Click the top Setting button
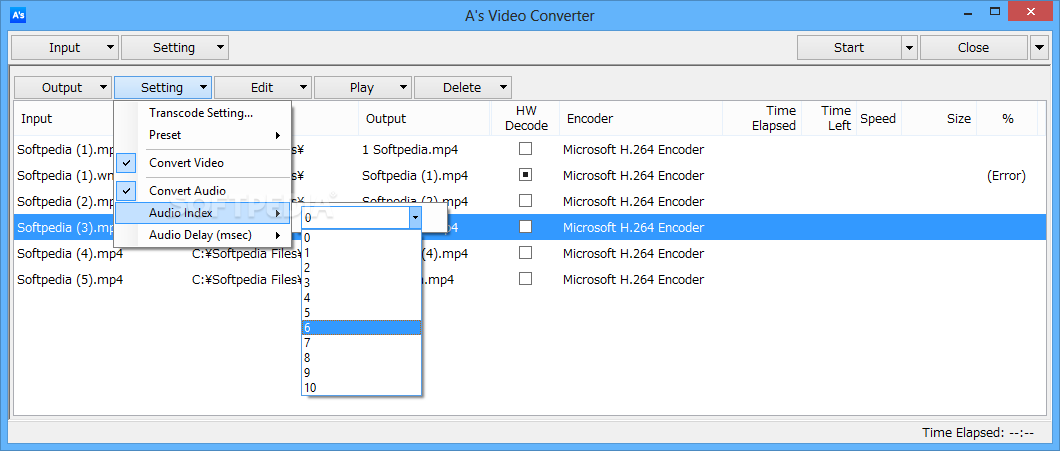 coord(174,47)
